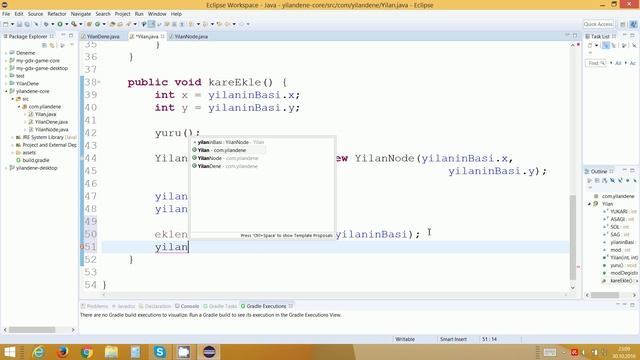Screen dimensions: 640x360
Task: Toggle Mark Occurrences toolbar button
Action: point(151,24)
